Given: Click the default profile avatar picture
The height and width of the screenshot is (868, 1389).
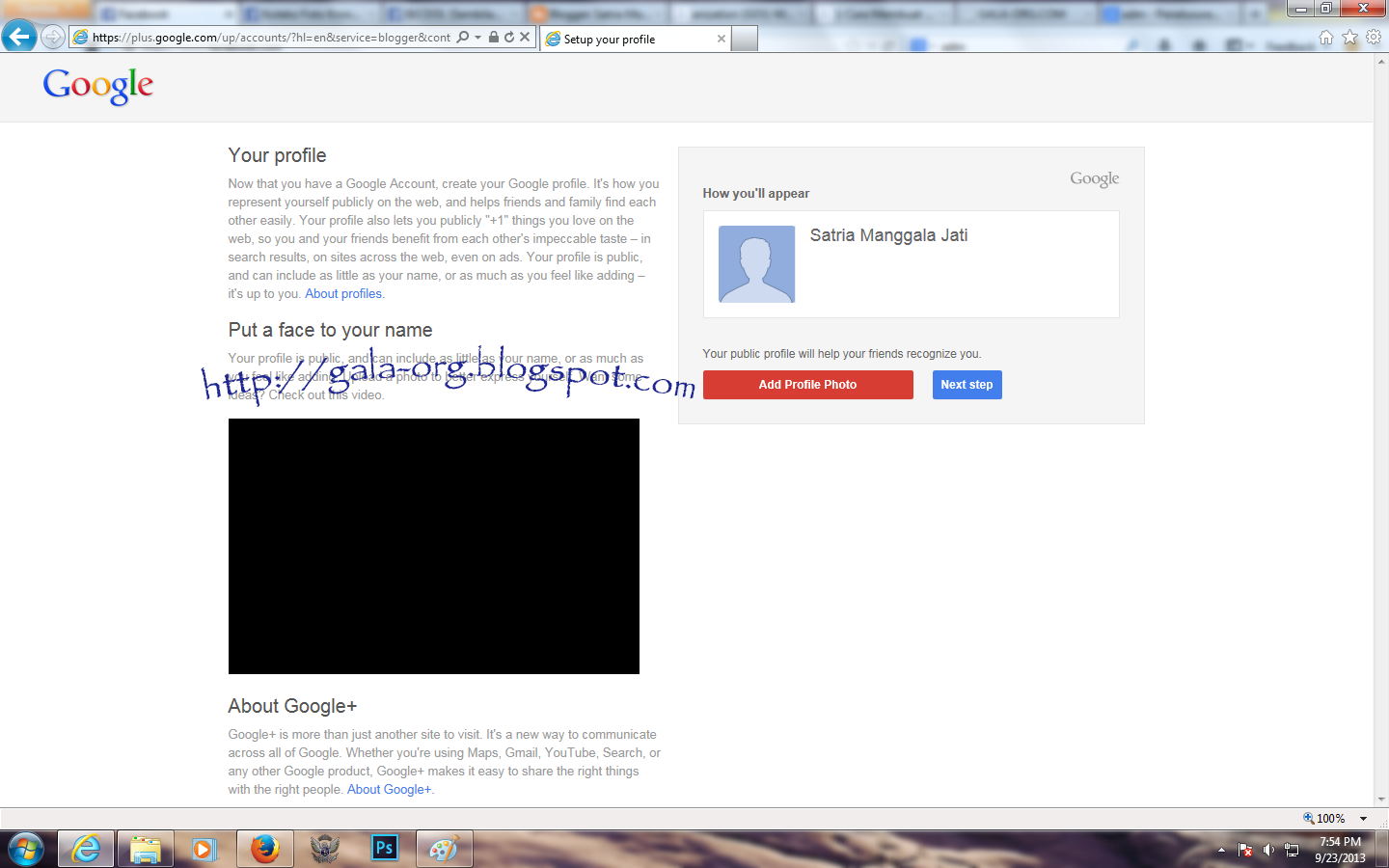Looking at the screenshot, I should click(x=757, y=264).
